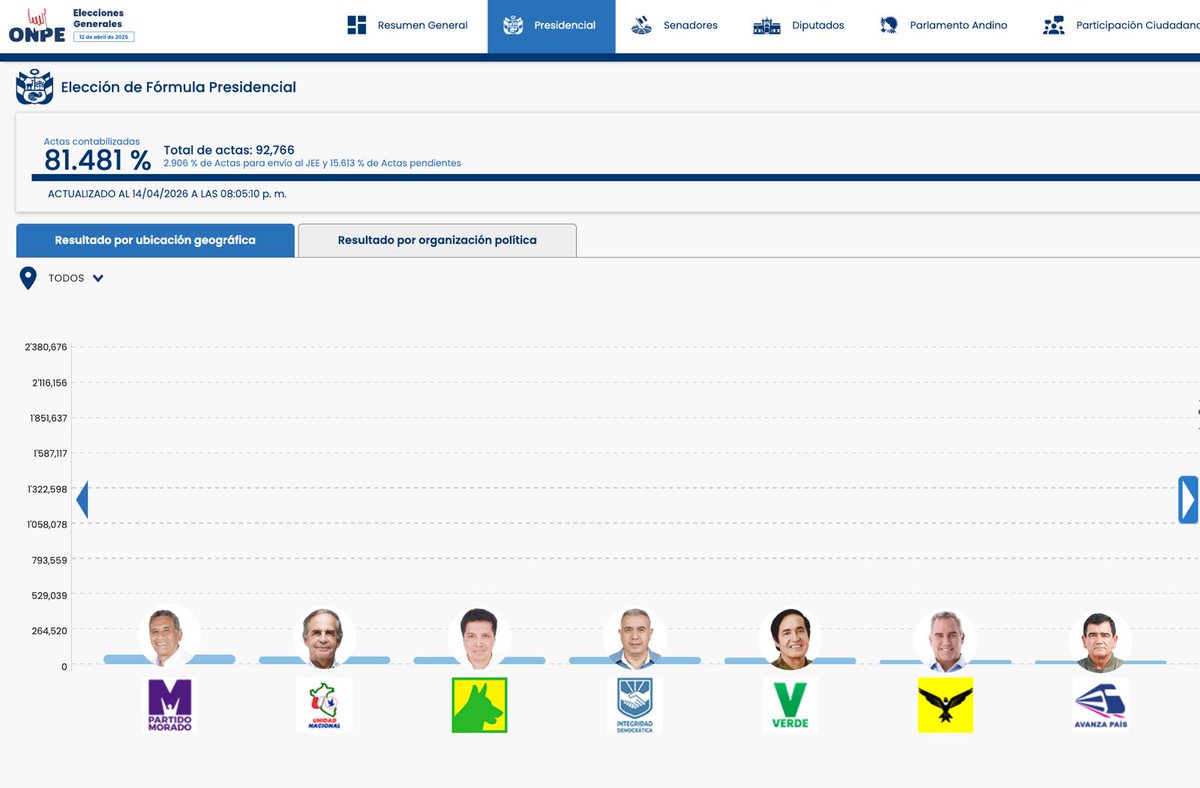
Task: Switch to Resultado por ubicación geográfica tab
Action: [x=155, y=240]
